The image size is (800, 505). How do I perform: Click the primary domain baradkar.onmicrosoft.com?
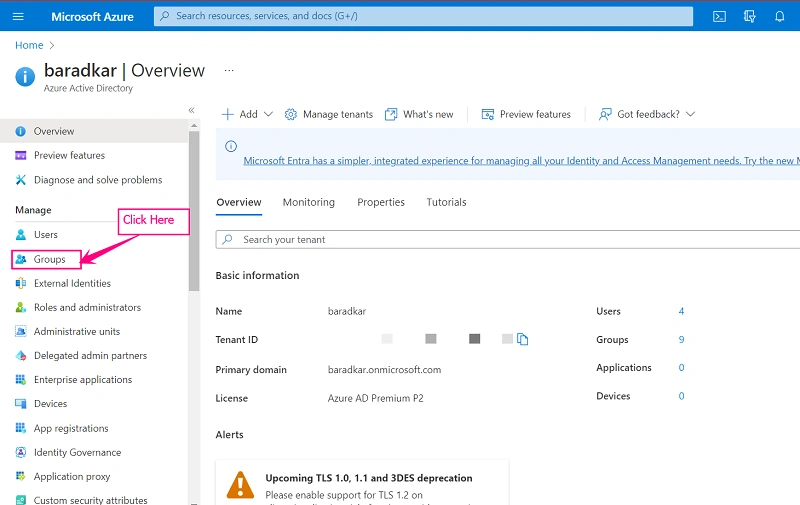tap(384, 370)
